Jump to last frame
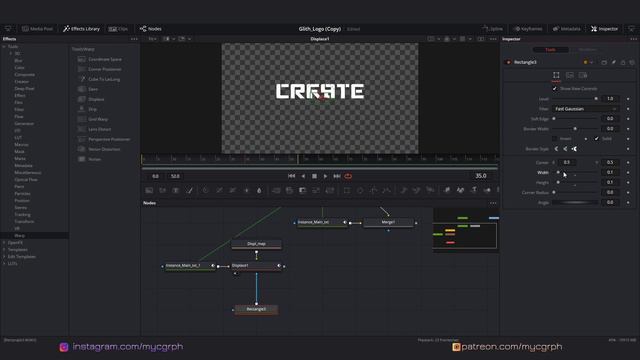The image size is (640, 360). coord(337,176)
